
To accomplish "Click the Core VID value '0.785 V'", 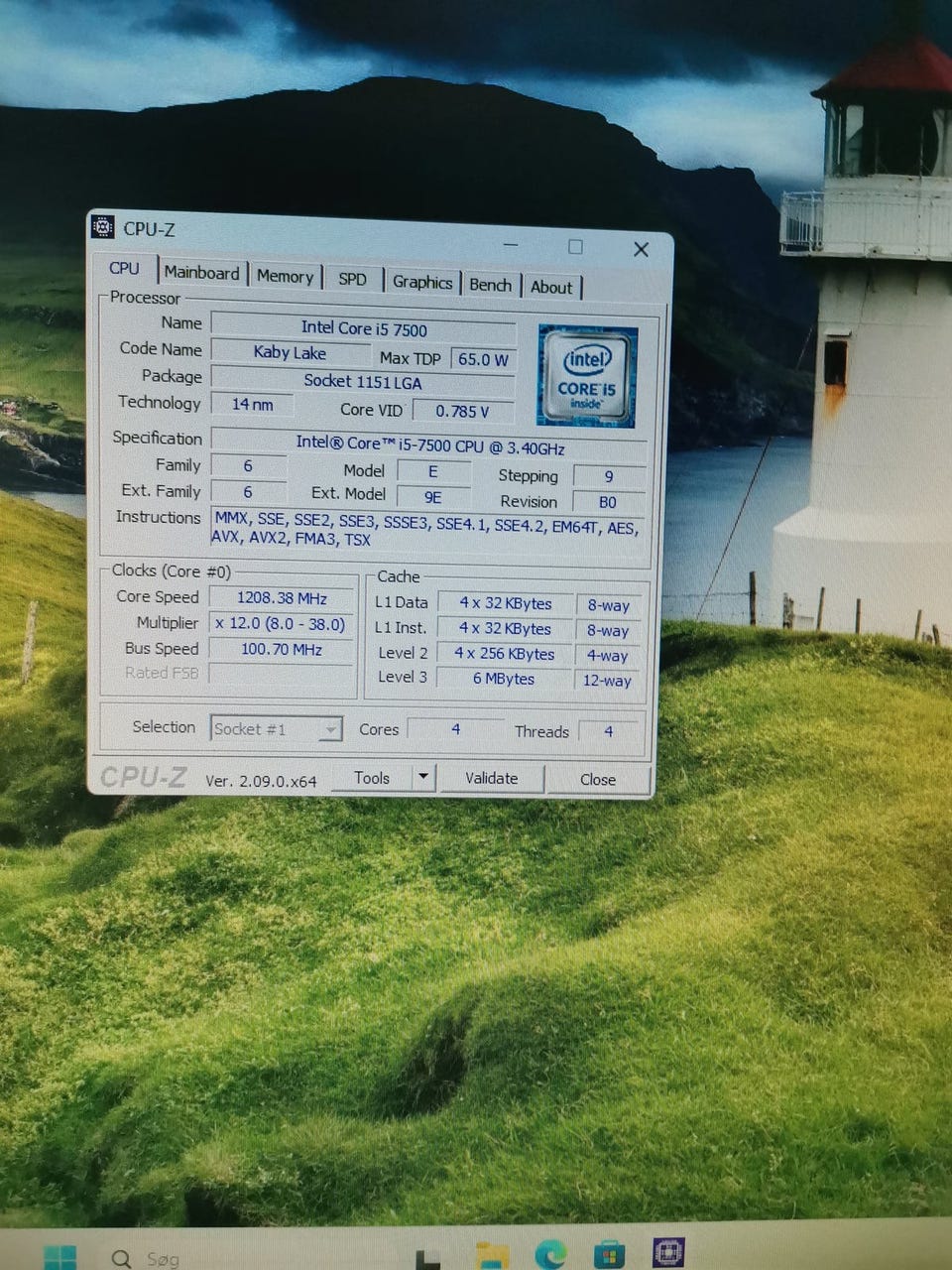I will tap(463, 411).
